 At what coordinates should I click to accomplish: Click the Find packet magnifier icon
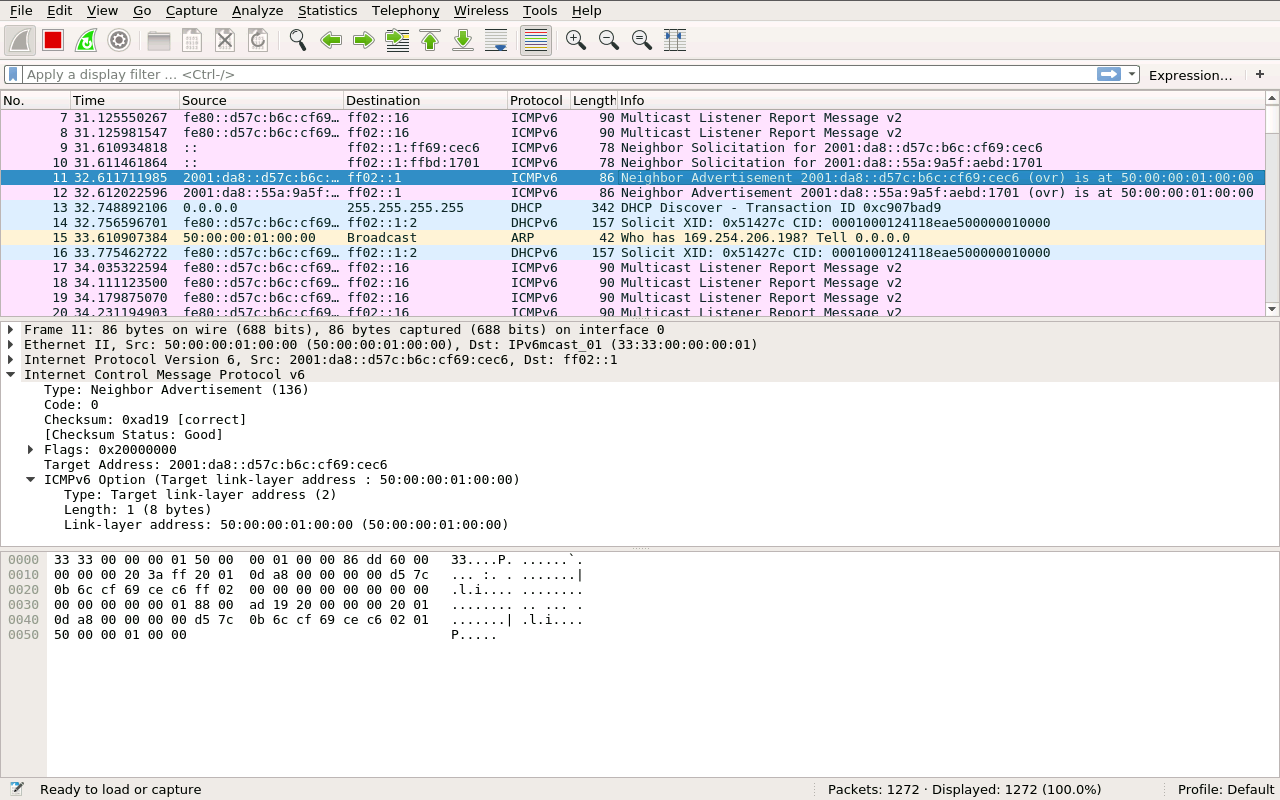pos(297,40)
